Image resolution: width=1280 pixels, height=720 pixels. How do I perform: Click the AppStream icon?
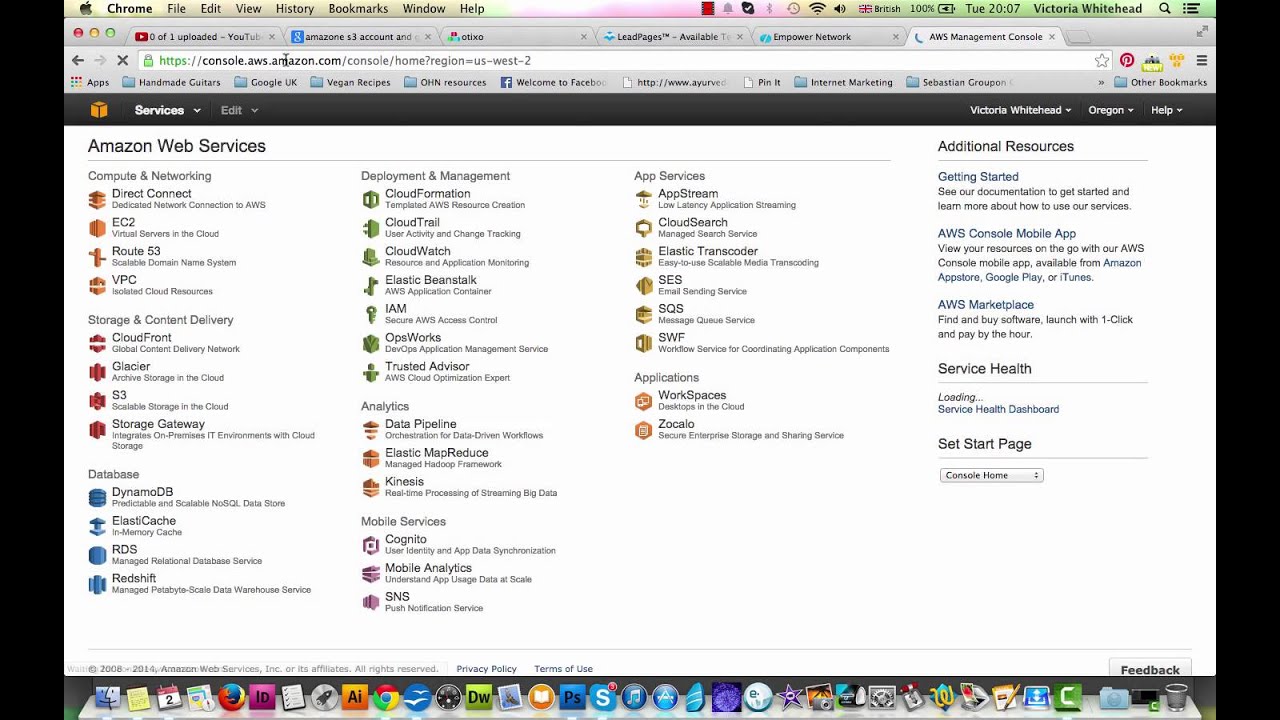pyautogui.click(x=643, y=199)
